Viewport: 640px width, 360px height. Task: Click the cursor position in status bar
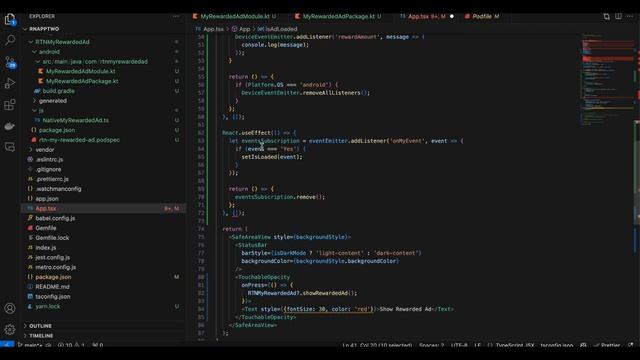[377, 345]
